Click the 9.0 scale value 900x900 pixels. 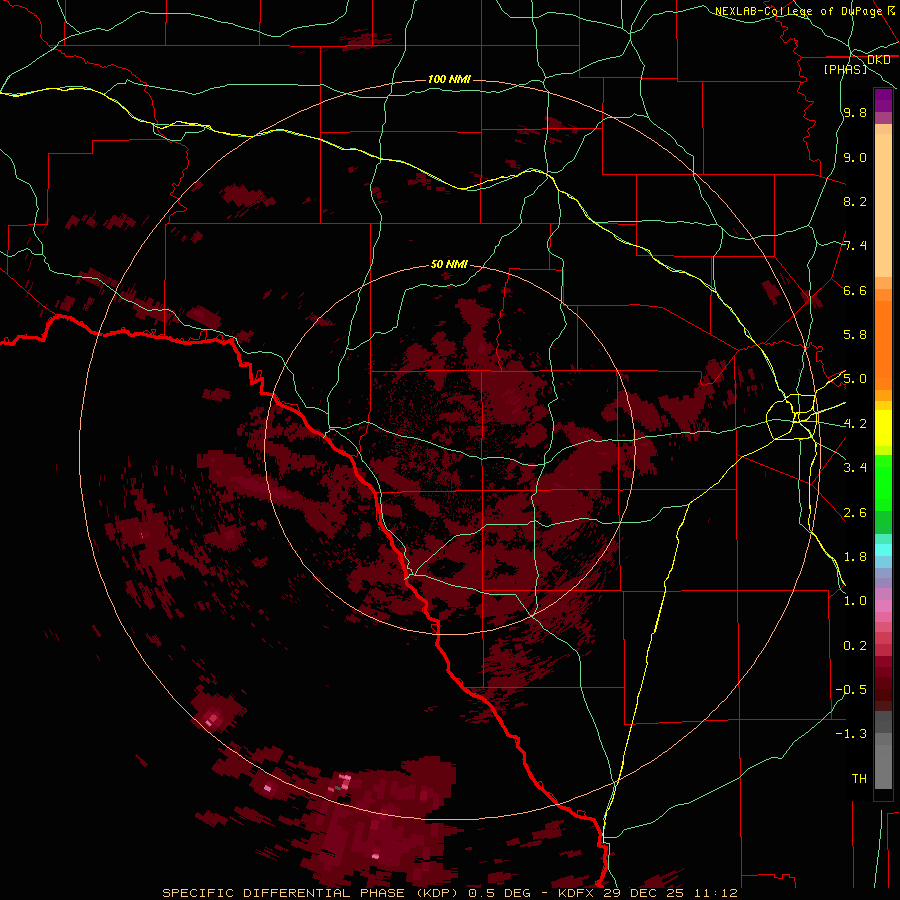coord(855,157)
